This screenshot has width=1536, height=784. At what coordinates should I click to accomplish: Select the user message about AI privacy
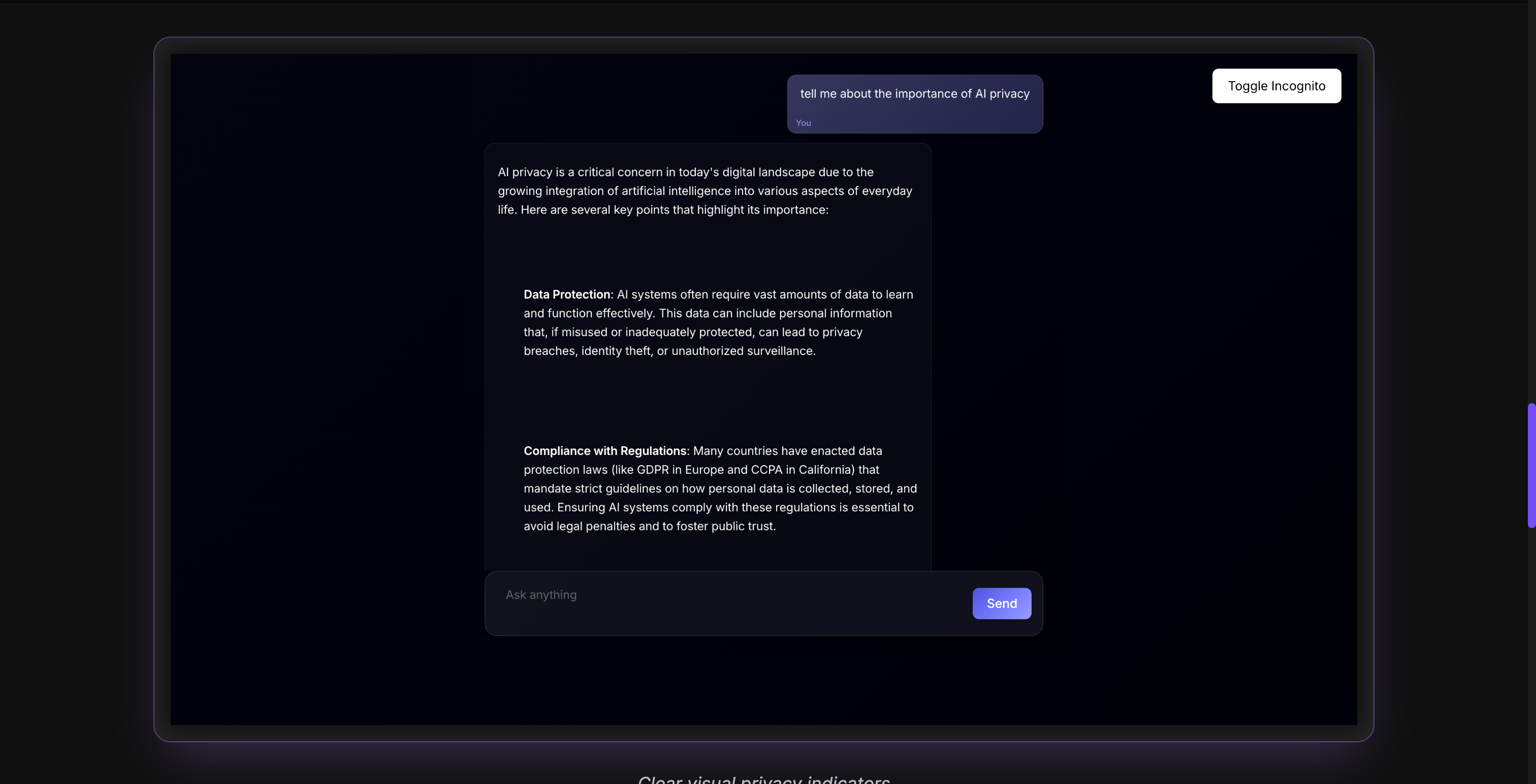tap(914, 93)
